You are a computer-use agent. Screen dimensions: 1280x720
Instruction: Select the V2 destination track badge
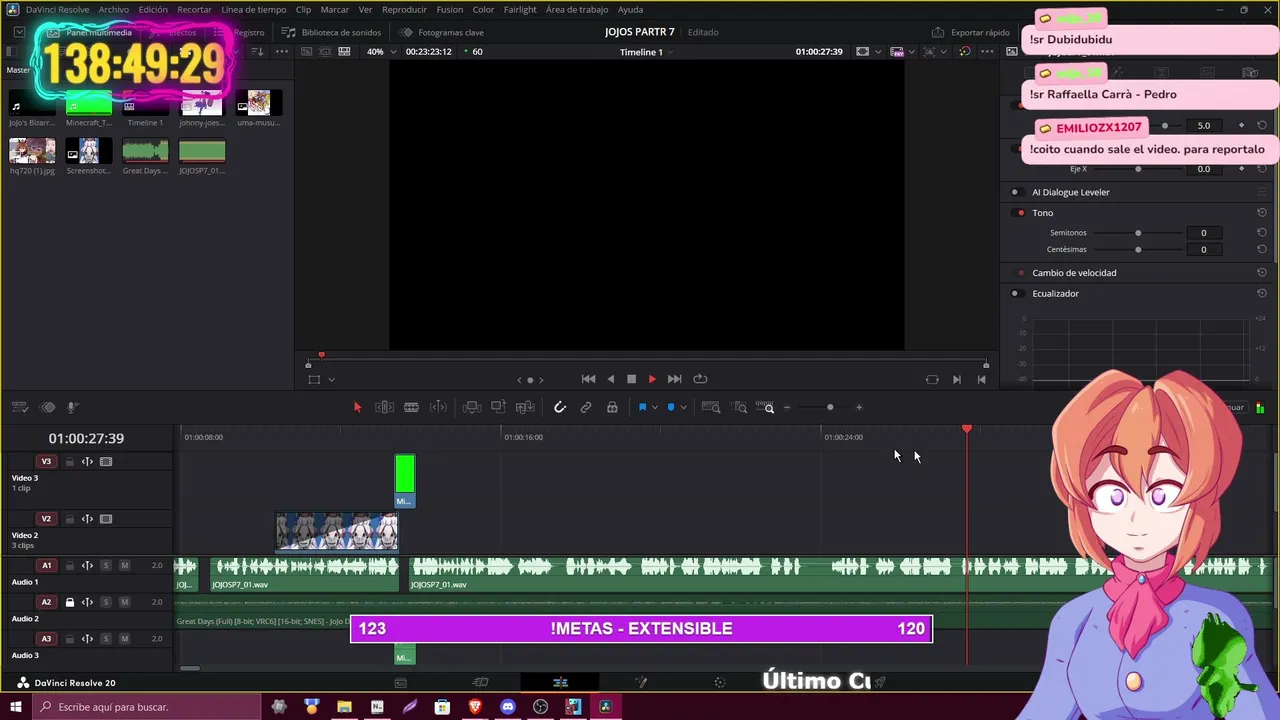pos(46,519)
